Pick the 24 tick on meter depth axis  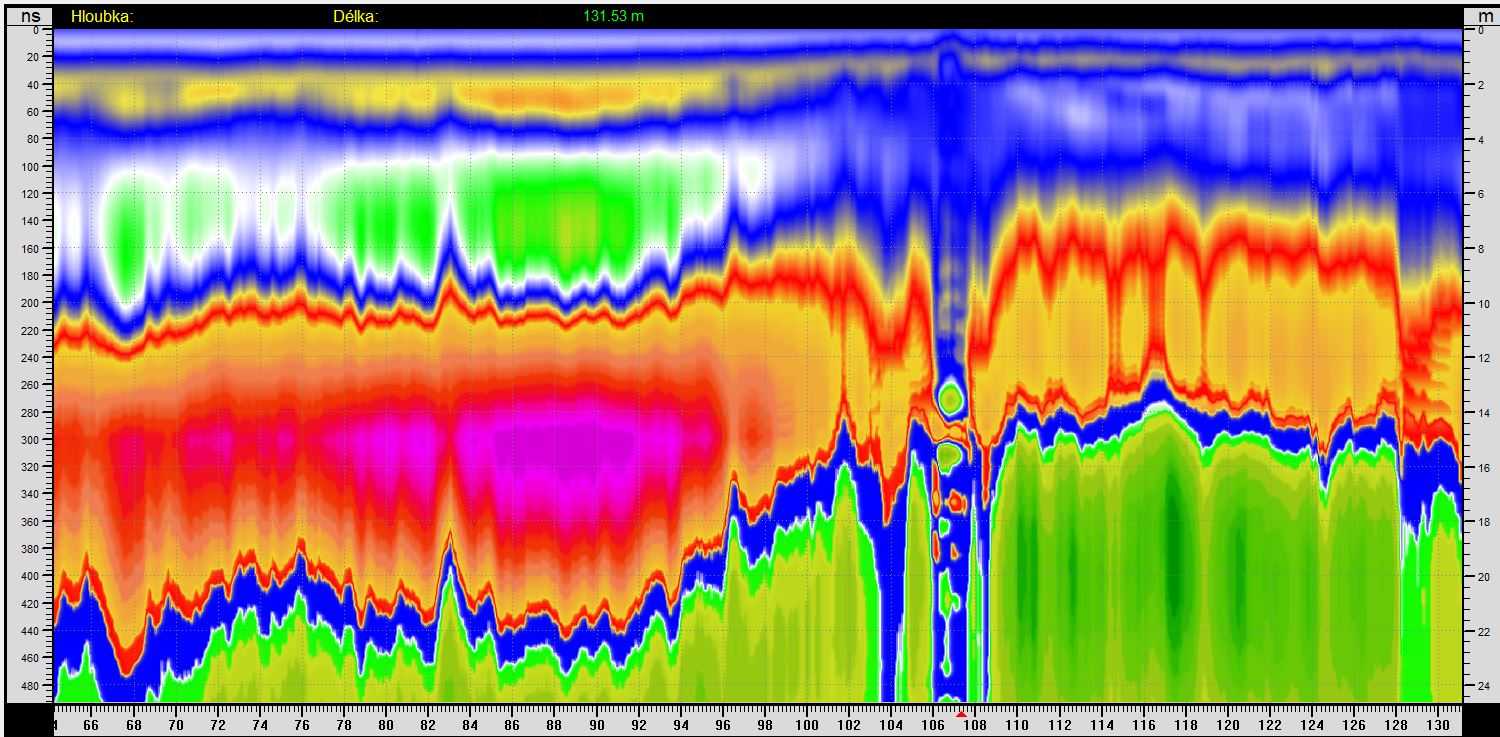point(1484,685)
